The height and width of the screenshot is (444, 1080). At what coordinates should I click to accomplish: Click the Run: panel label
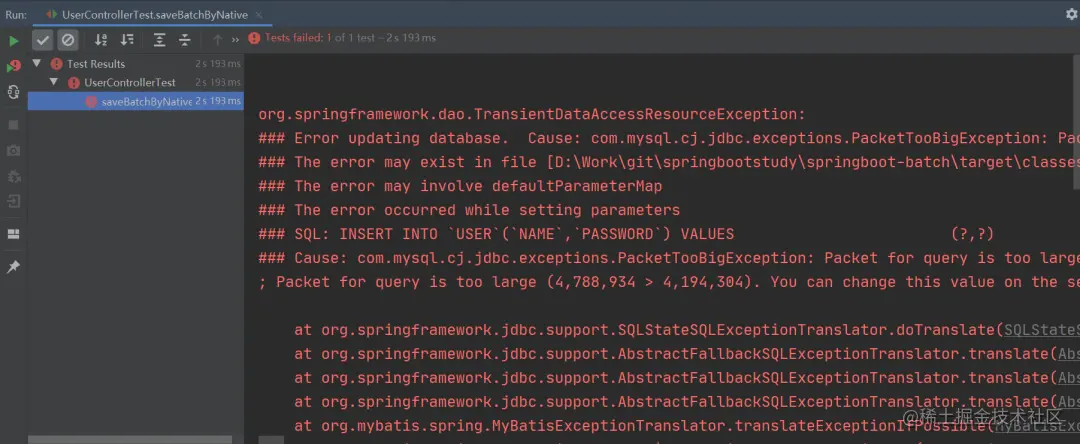[16, 14]
